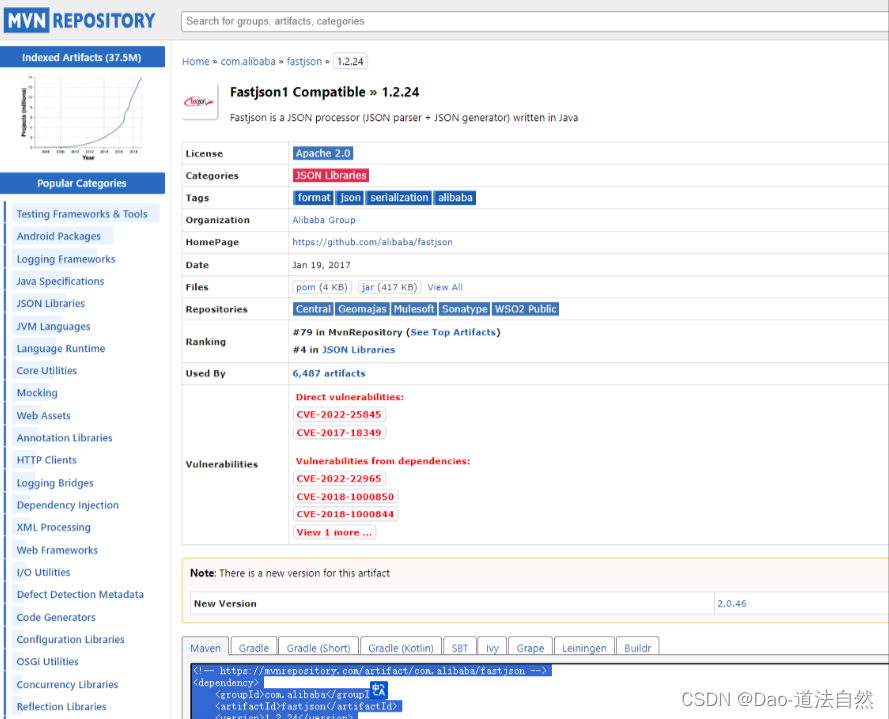Switch to the SBT tab
889x719 pixels.
tap(459, 647)
